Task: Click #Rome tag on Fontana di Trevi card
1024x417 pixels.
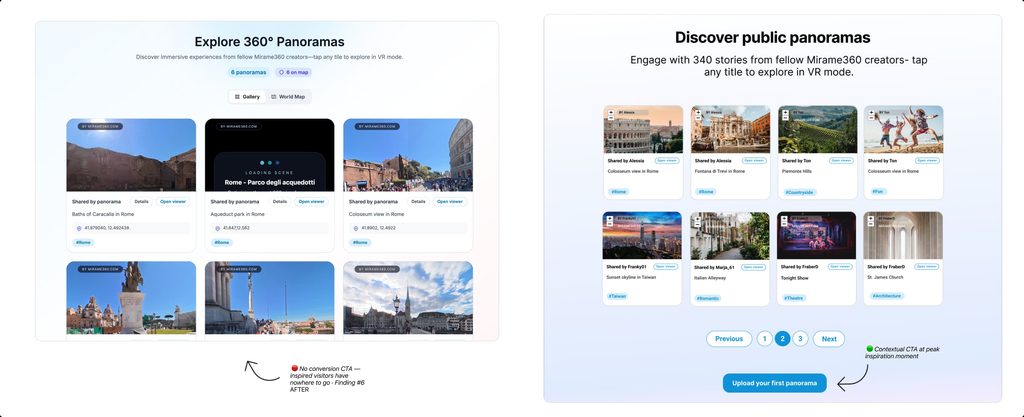Action: pos(705,192)
